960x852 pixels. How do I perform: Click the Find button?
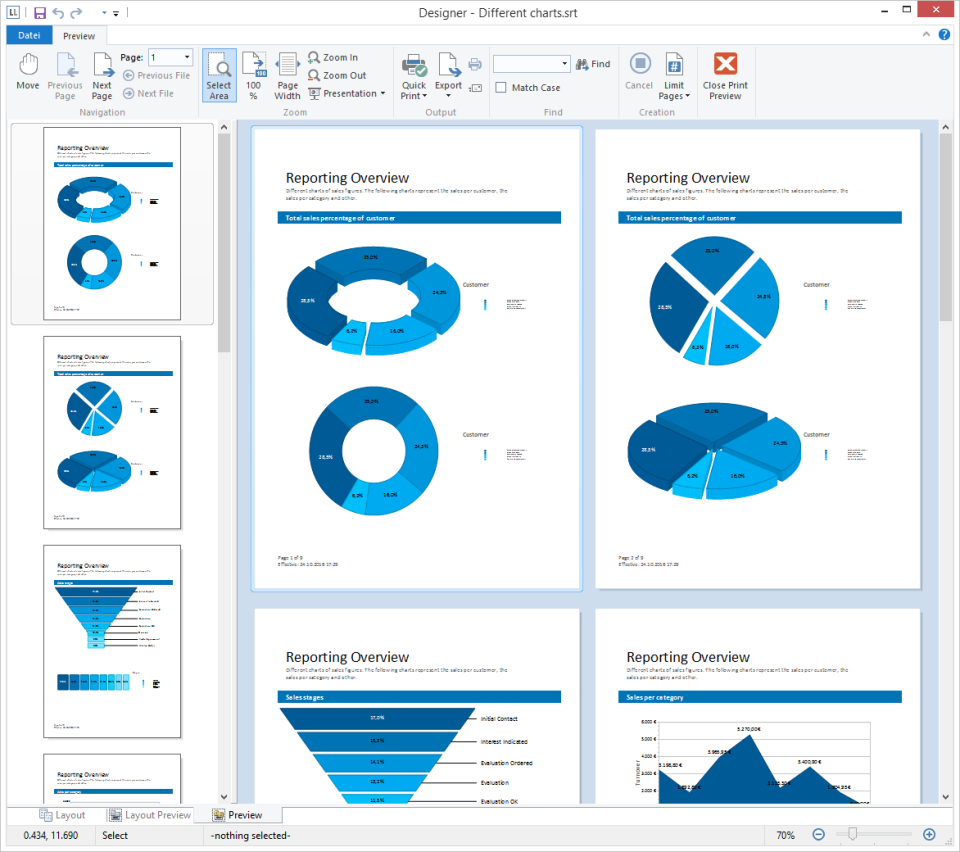592,64
